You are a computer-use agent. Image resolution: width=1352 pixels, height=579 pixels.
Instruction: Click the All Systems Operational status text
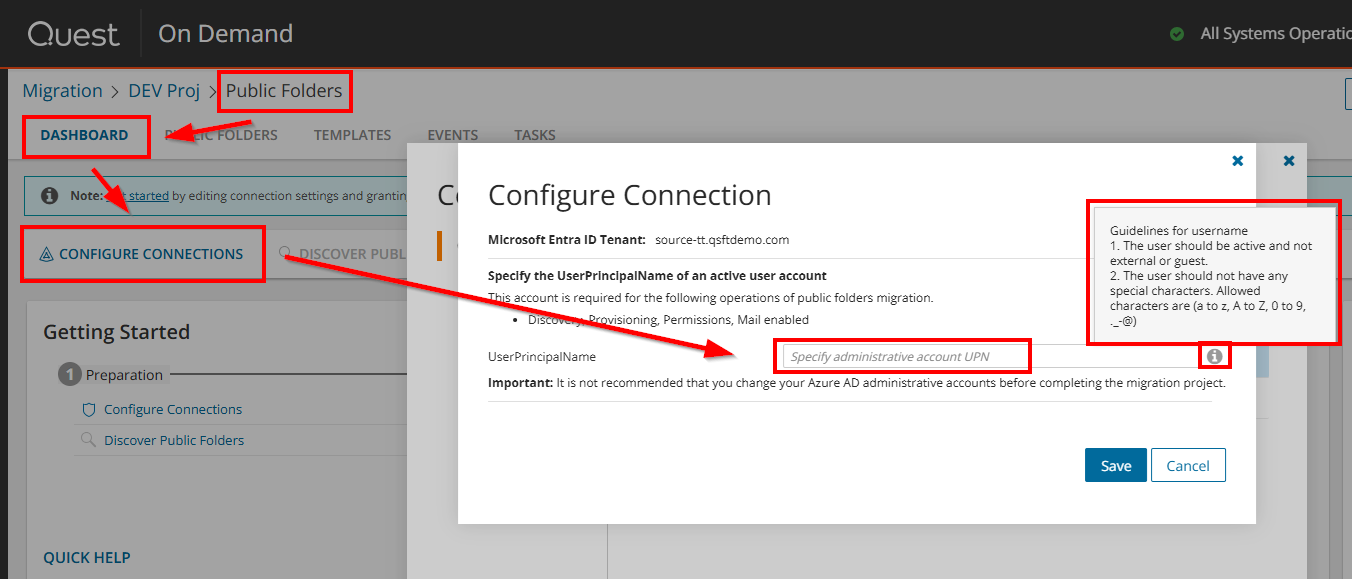(x=1276, y=34)
